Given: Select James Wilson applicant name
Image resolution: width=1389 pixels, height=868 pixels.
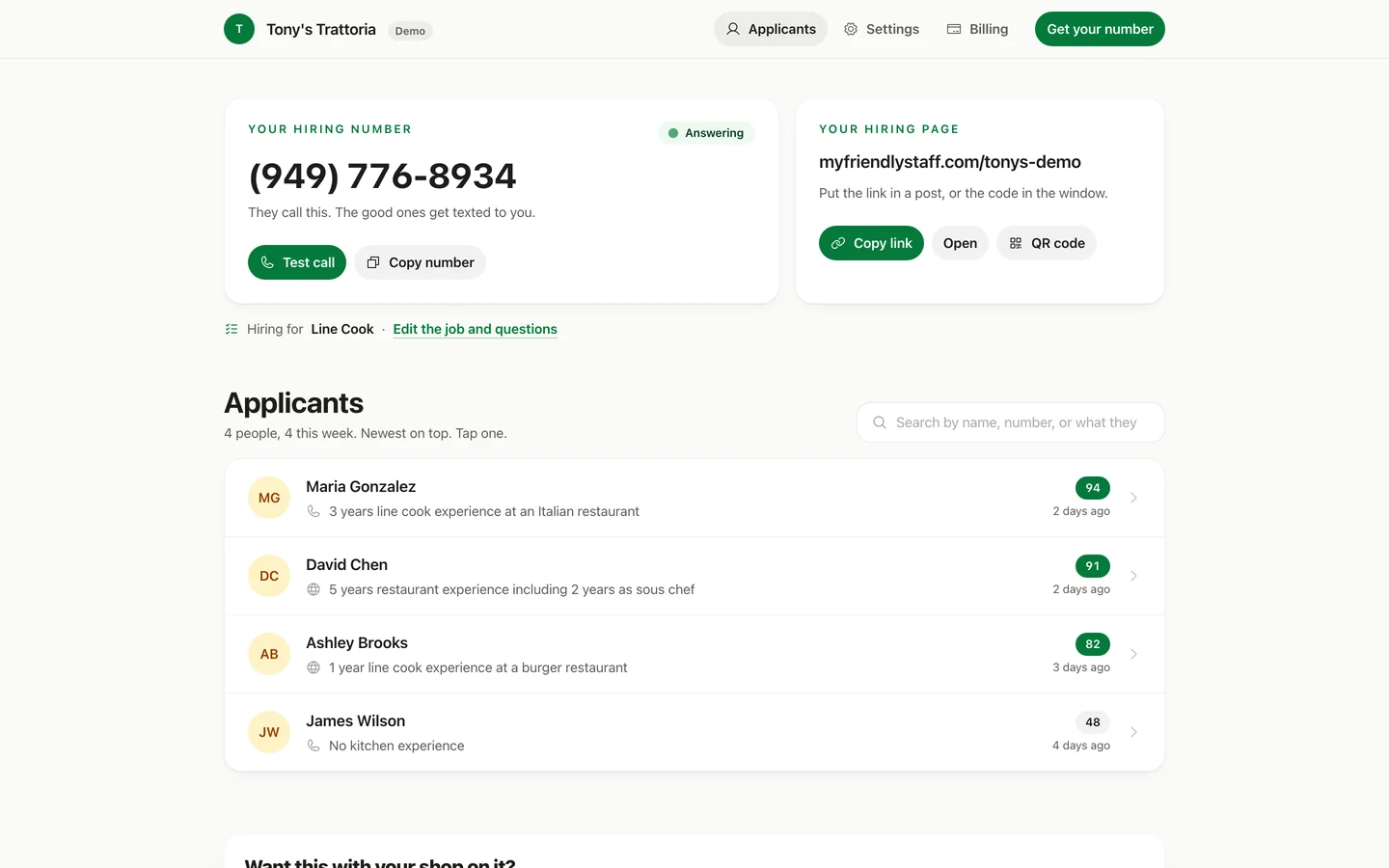Looking at the screenshot, I should pos(355,721).
